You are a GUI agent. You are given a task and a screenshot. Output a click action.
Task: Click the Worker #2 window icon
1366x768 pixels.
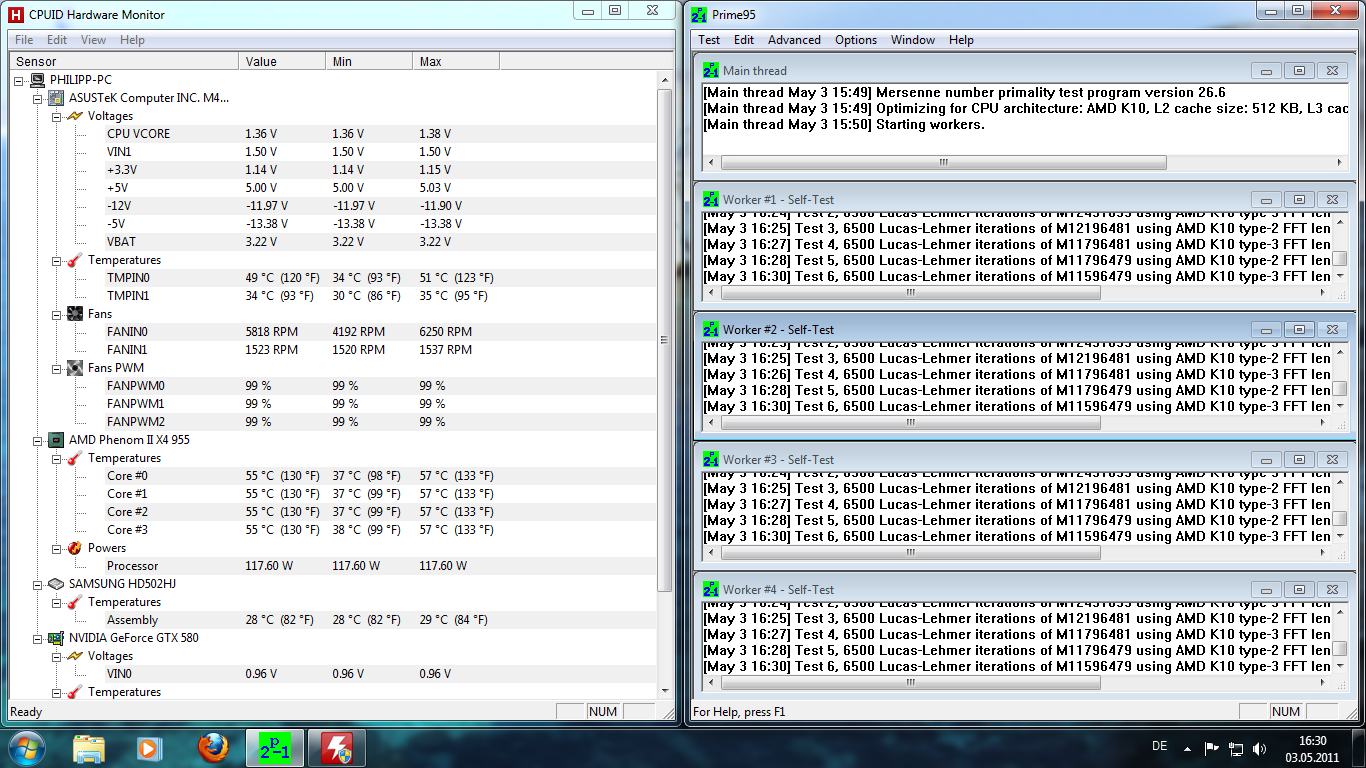click(711, 330)
